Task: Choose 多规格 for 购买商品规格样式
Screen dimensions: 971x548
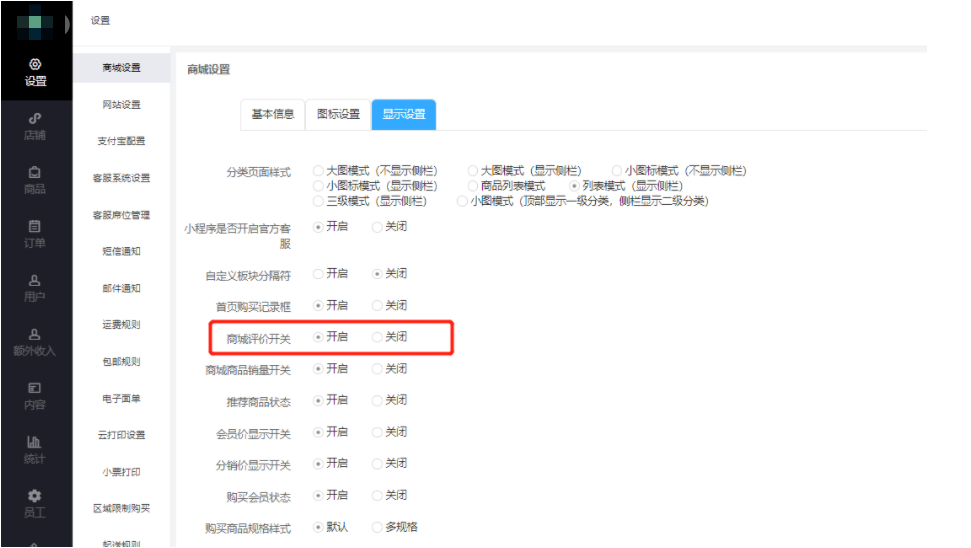Action: click(x=377, y=528)
